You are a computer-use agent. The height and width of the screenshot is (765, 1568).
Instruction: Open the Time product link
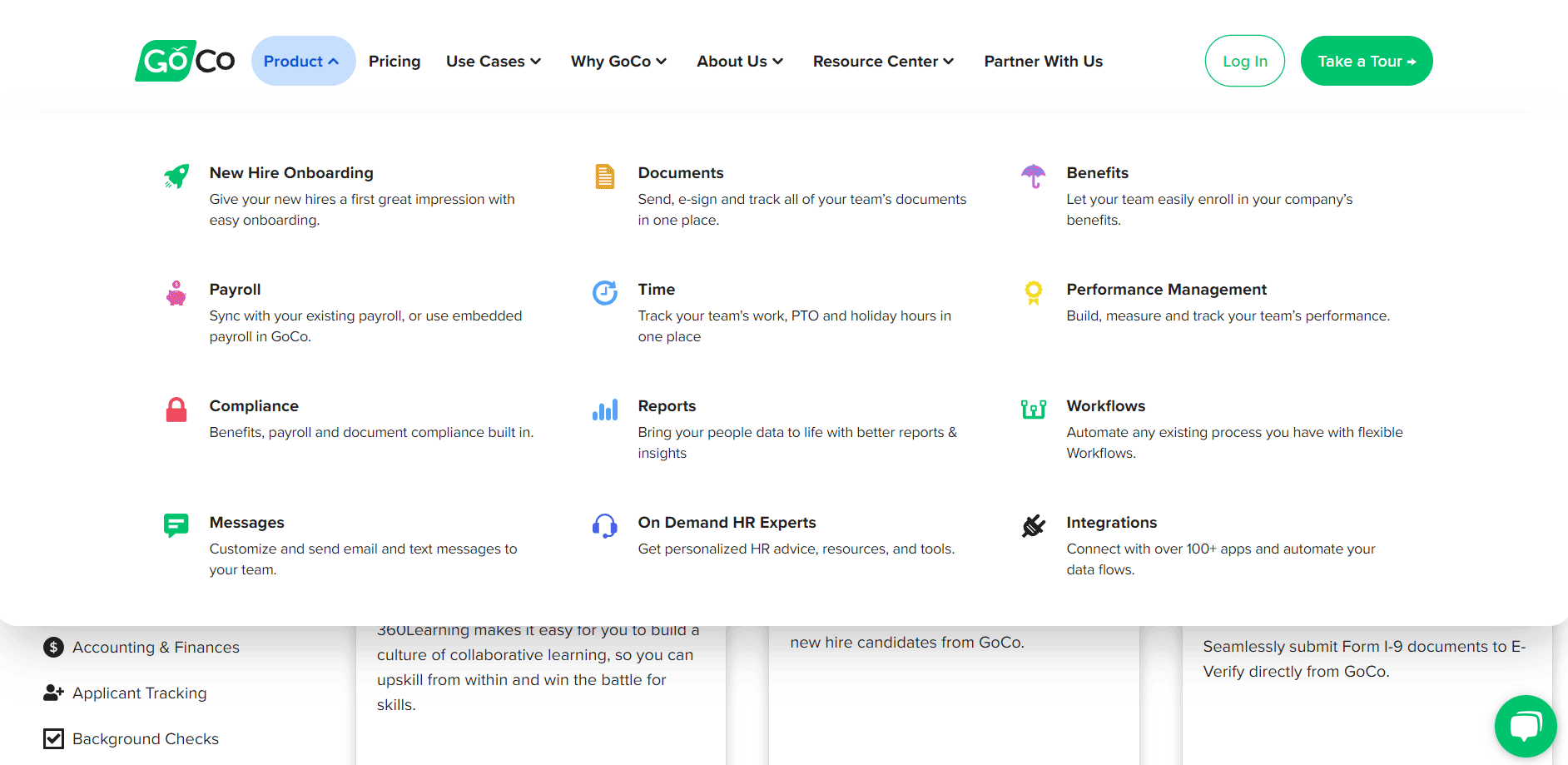(657, 289)
